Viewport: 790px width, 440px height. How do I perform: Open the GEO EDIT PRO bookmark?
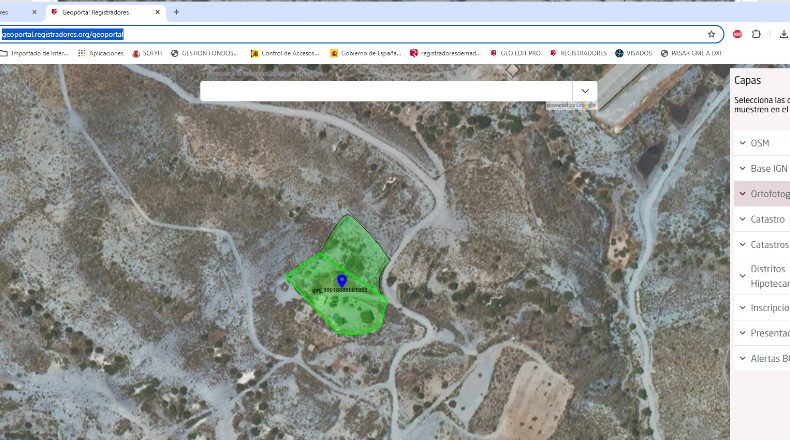pos(515,53)
